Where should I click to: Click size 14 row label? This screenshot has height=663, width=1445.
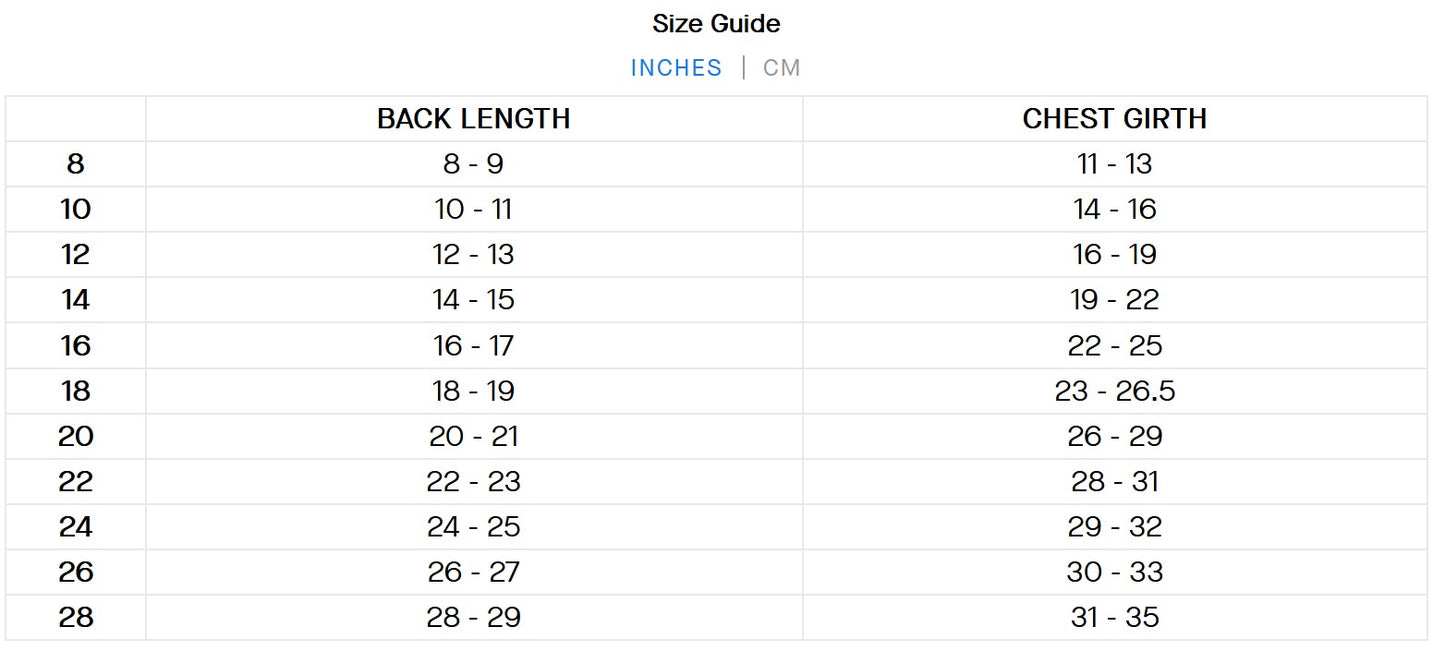click(x=76, y=300)
